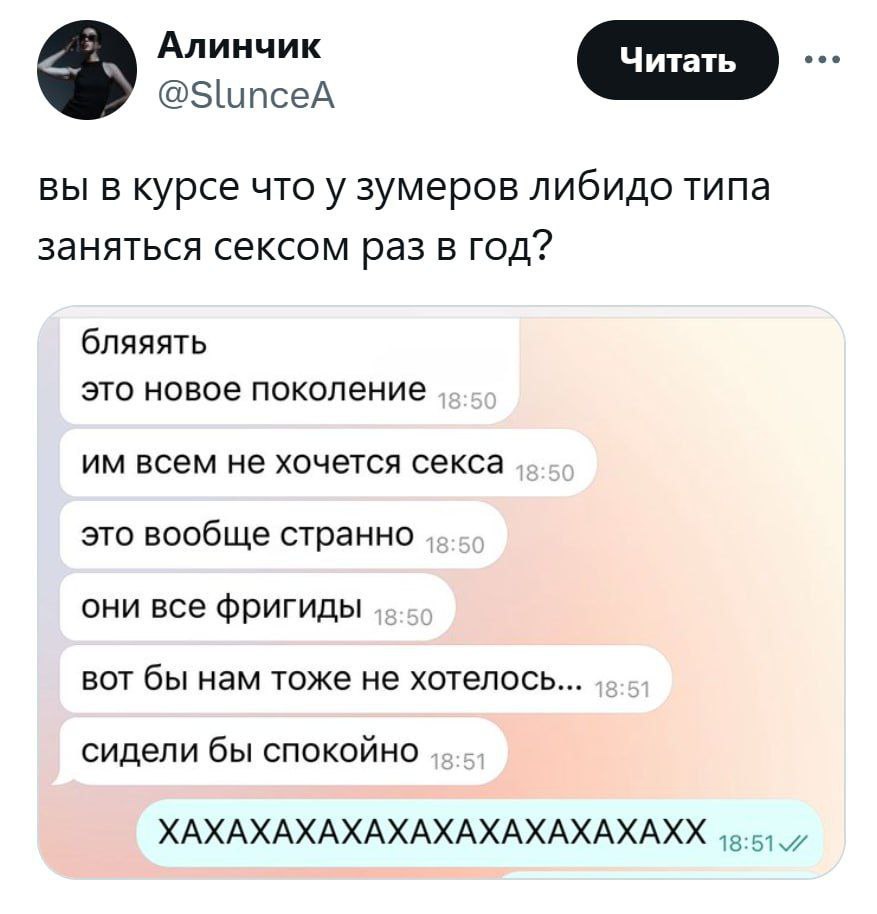Click the ХАХАХАХА reply bubble
The height and width of the screenshot is (914, 877).
point(480,832)
